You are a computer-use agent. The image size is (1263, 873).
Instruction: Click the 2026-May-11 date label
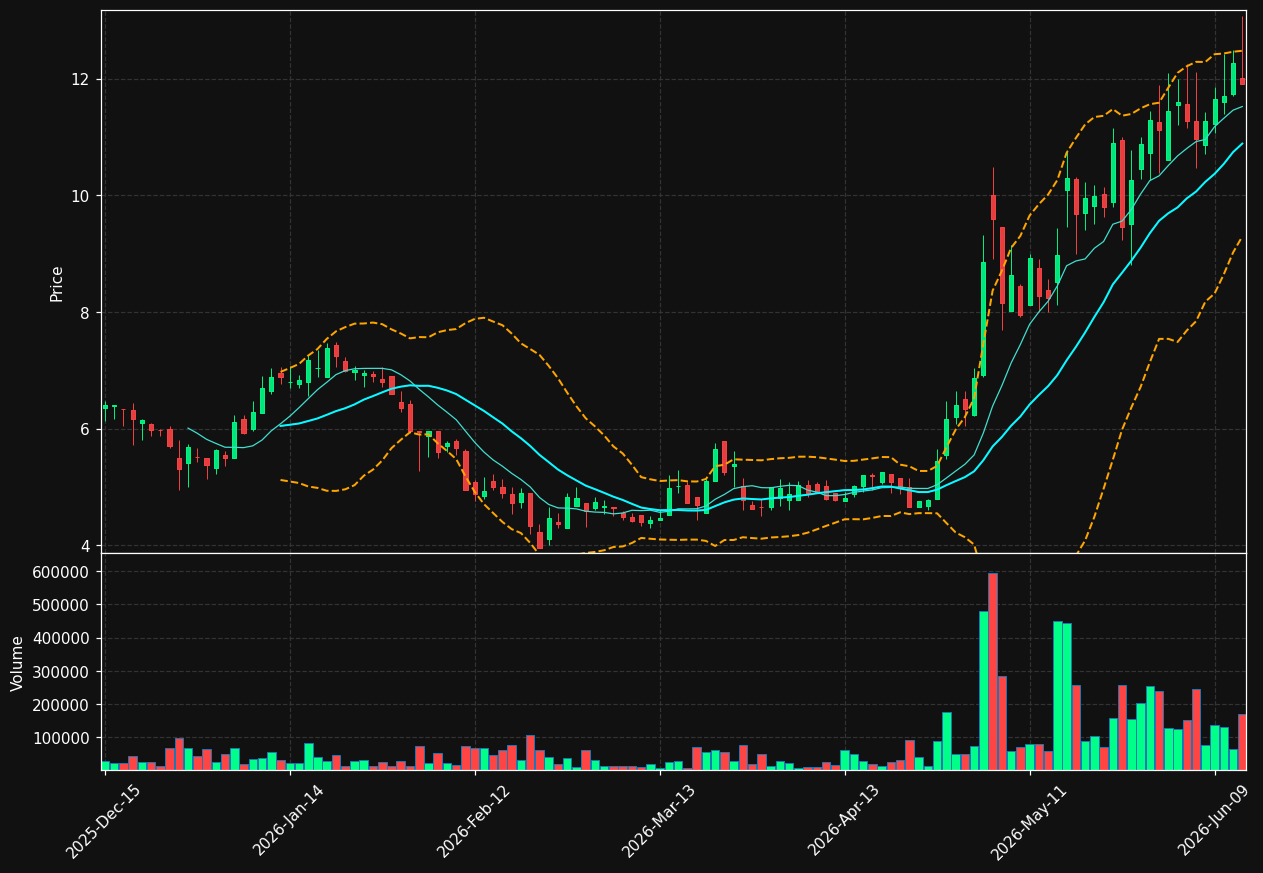coord(1029,821)
